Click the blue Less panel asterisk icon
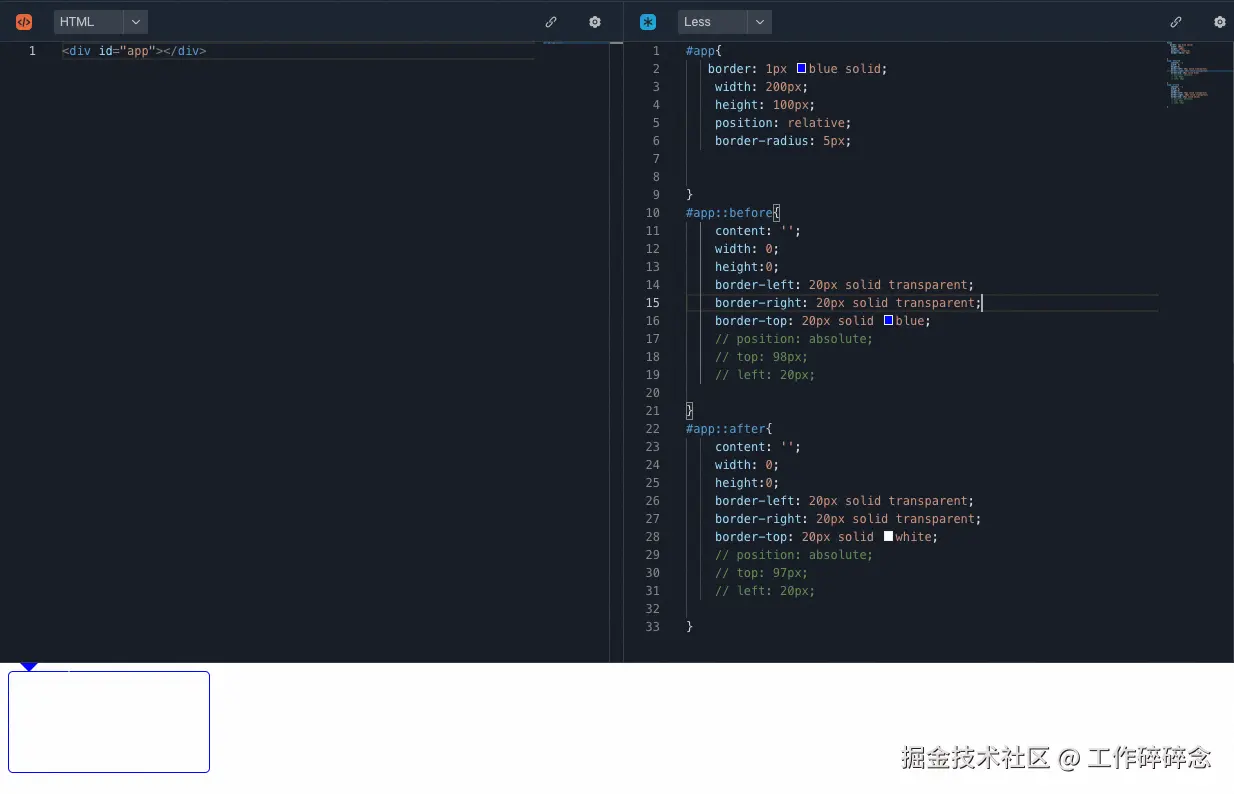The width and height of the screenshot is (1234, 794). click(648, 22)
